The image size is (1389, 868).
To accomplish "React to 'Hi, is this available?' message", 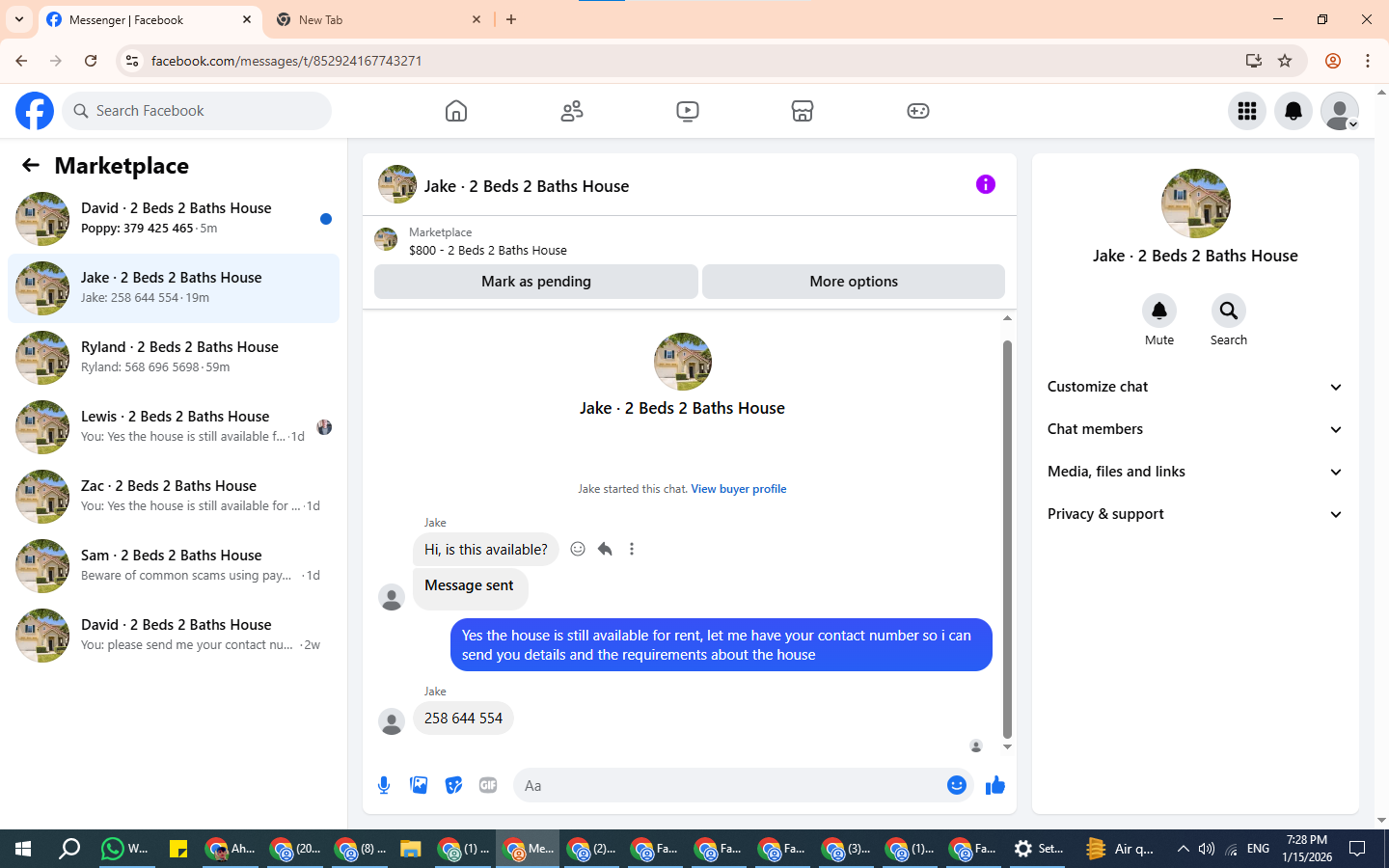I will tap(578, 549).
